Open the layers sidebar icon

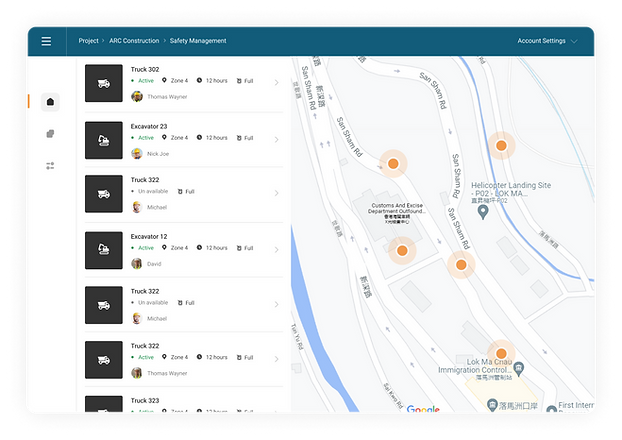[x=50, y=134]
